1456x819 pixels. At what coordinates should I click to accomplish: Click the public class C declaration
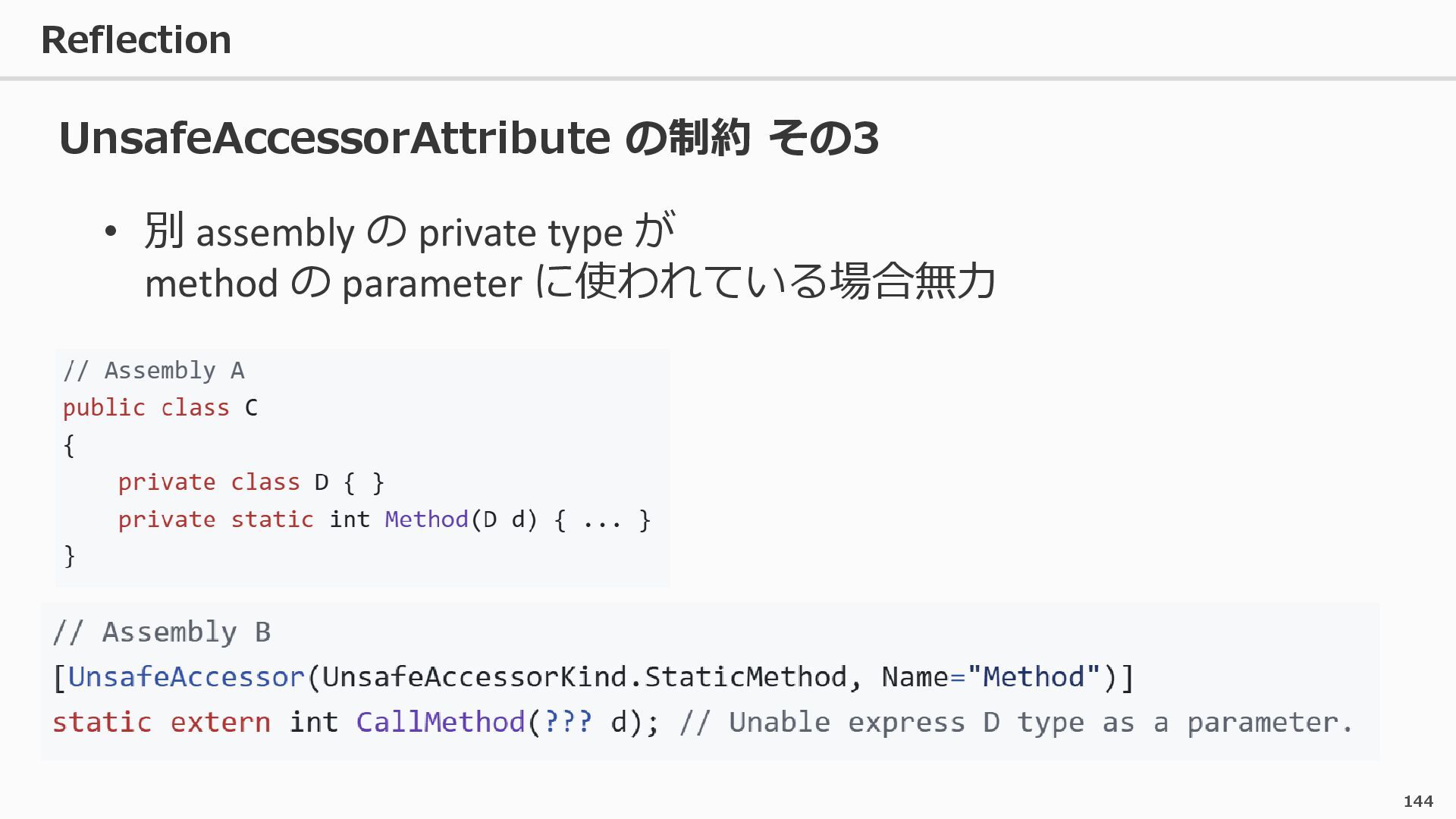click(x=160, y=408)
